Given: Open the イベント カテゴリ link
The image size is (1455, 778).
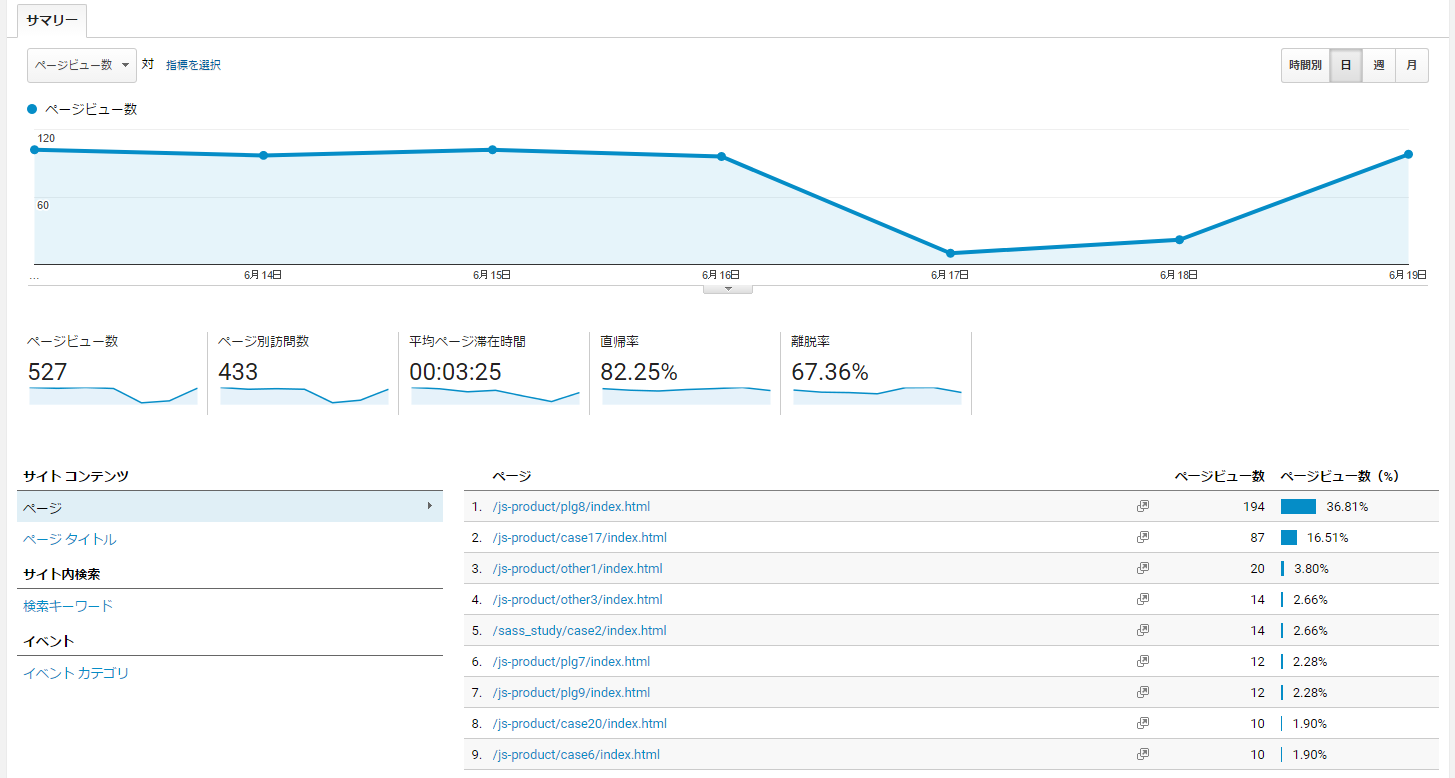Looking at the screenshot, I should [76, 673].
